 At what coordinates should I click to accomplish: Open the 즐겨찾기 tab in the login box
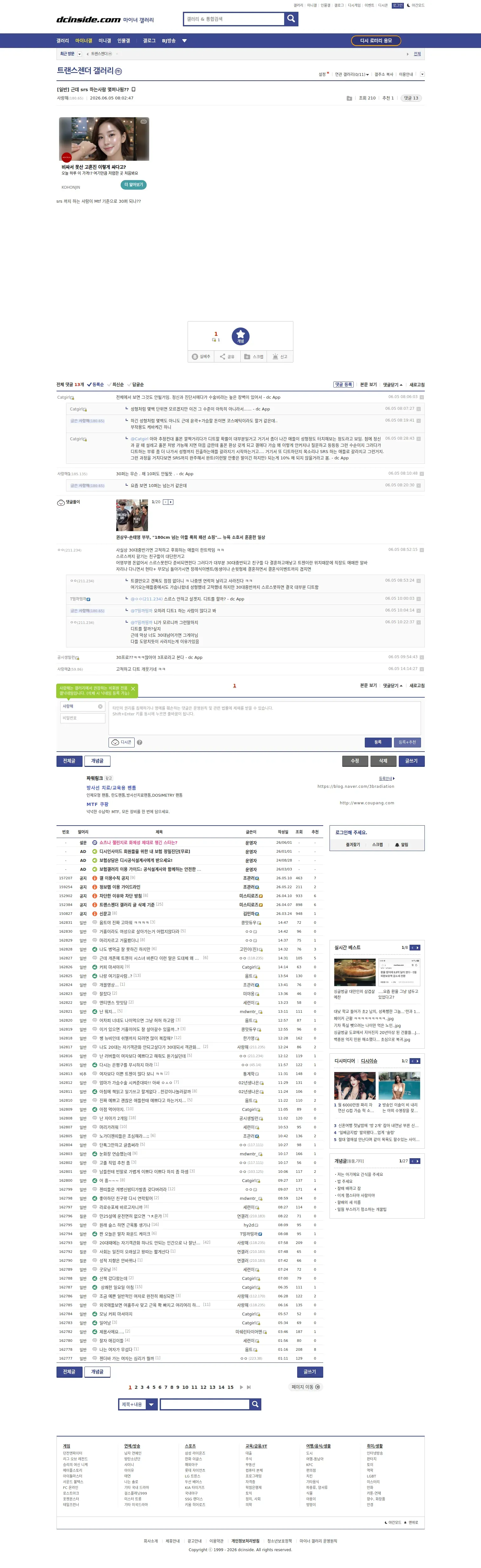pyautogui.click(x=353, y=845)
